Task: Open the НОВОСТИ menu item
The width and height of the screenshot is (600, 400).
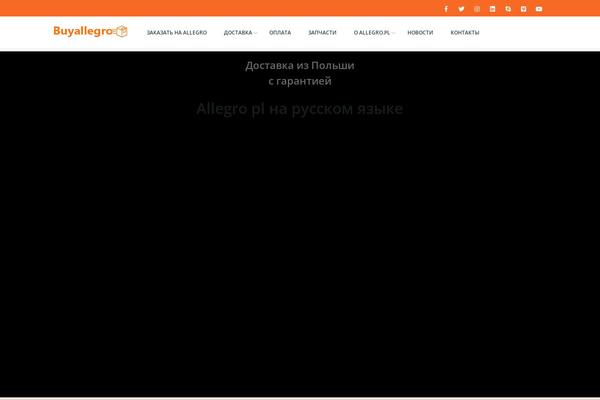Action: point(420,33)
